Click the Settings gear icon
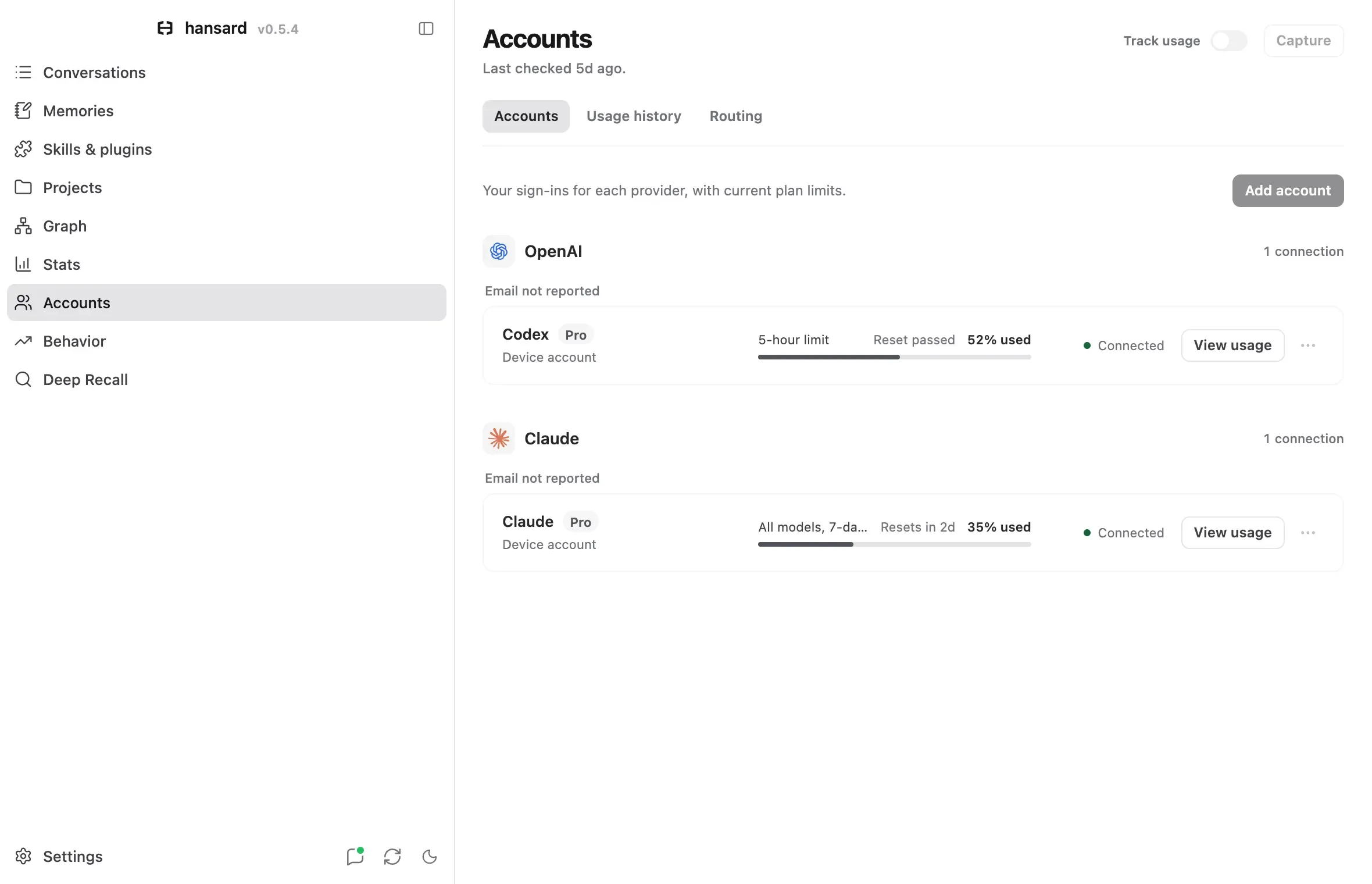The width and height of the screenshot is (1372, 884). [23, 856]
